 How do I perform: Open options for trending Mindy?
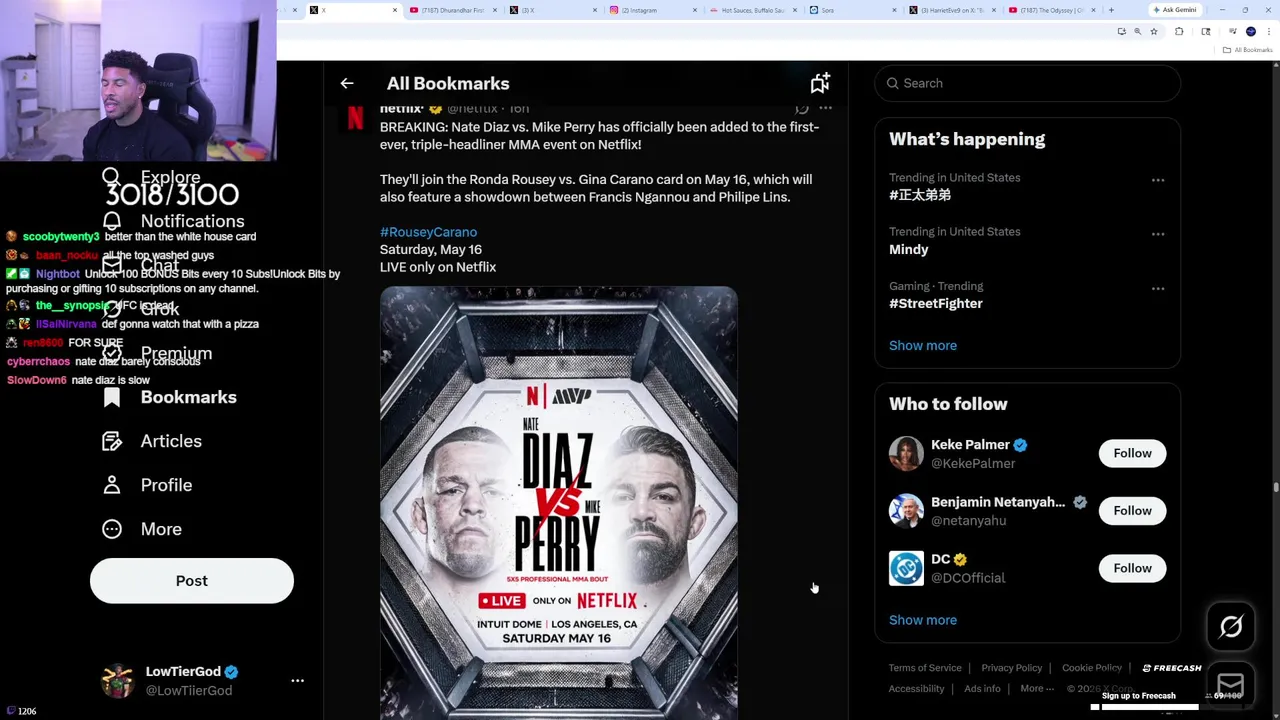tap(1158, 234)
